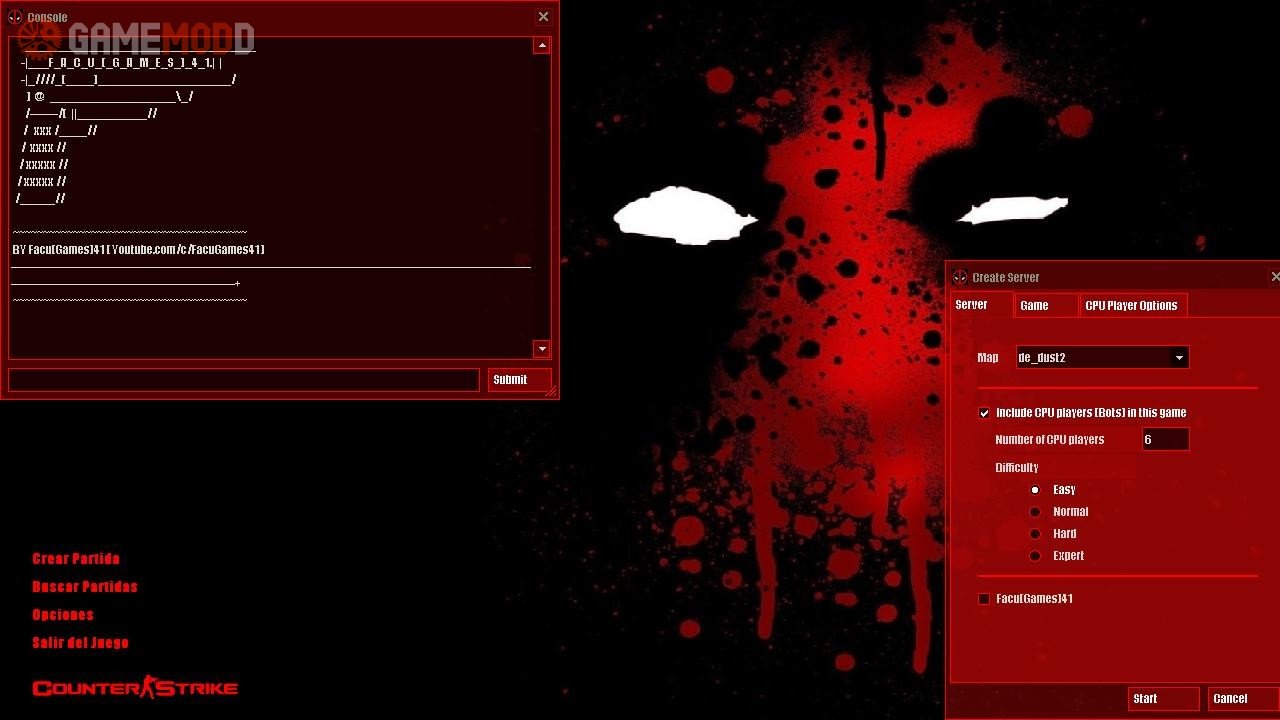Open Buscar Partidas menu item
This screenshot has height=720, width=1280.
tap(85, 587)
